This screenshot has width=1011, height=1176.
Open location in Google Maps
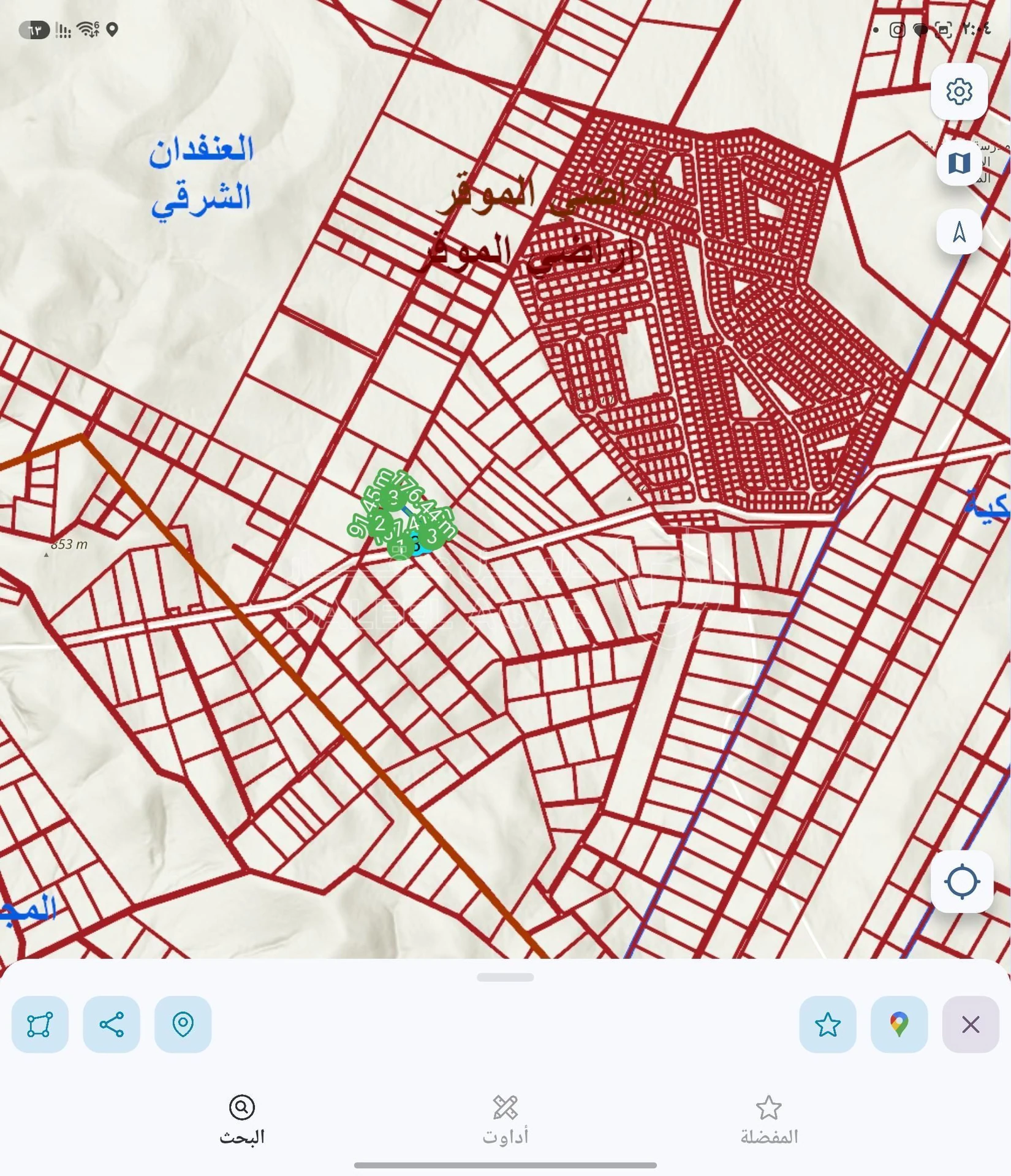[x=899, y=1025]
